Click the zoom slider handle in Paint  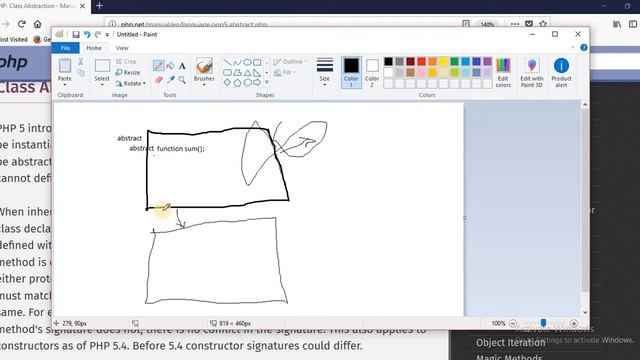pyautogui.click(x=543, y=323)
